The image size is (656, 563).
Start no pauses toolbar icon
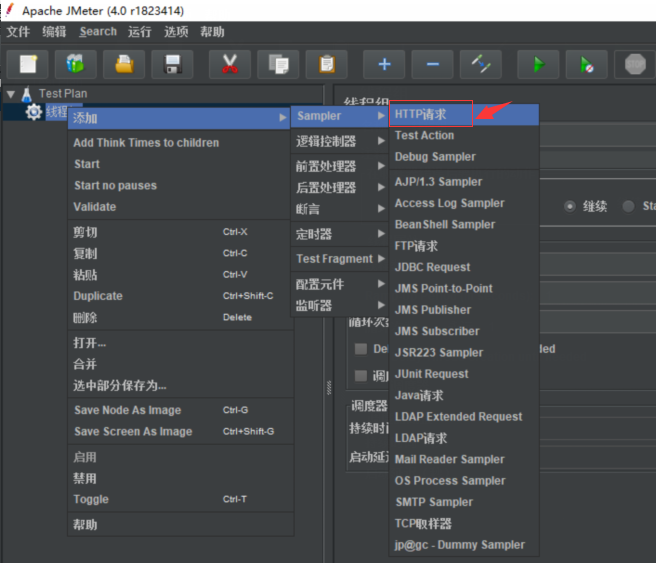[587, 64]
